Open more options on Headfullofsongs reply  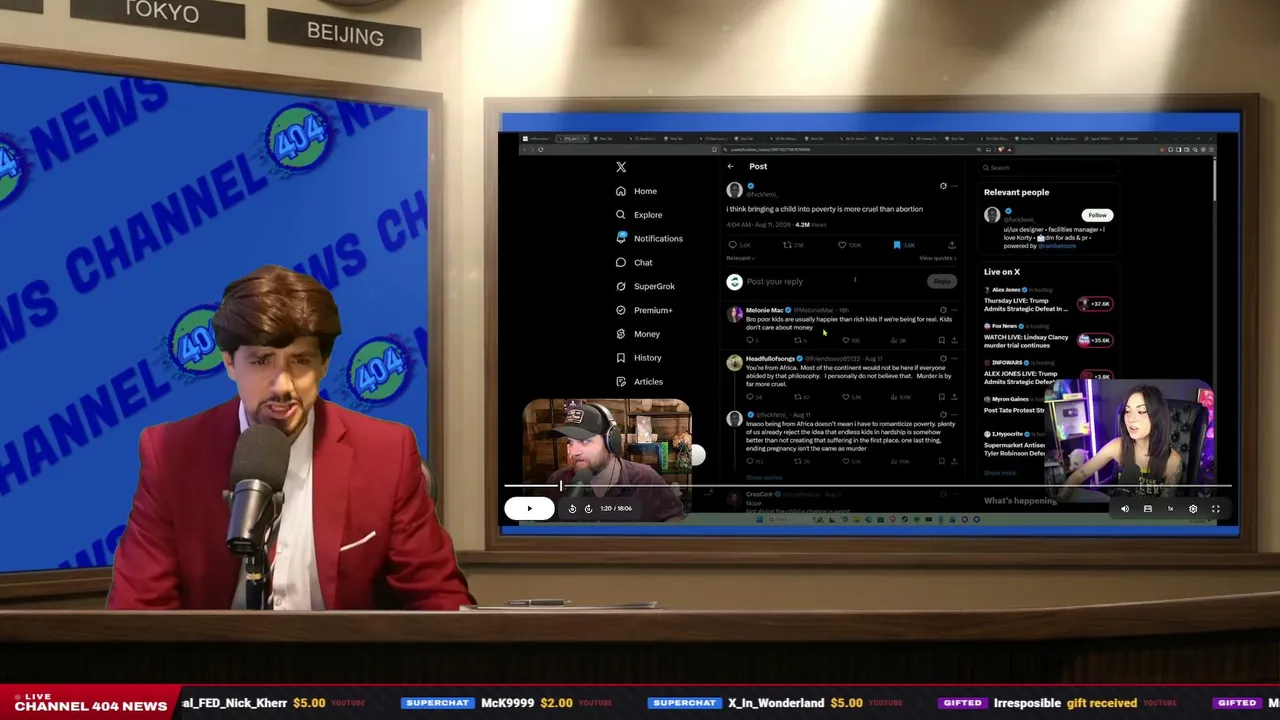point(954,358)
